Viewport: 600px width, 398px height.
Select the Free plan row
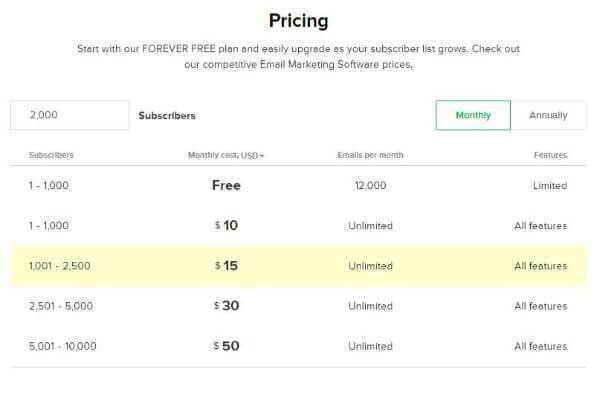tap(298, 186)
